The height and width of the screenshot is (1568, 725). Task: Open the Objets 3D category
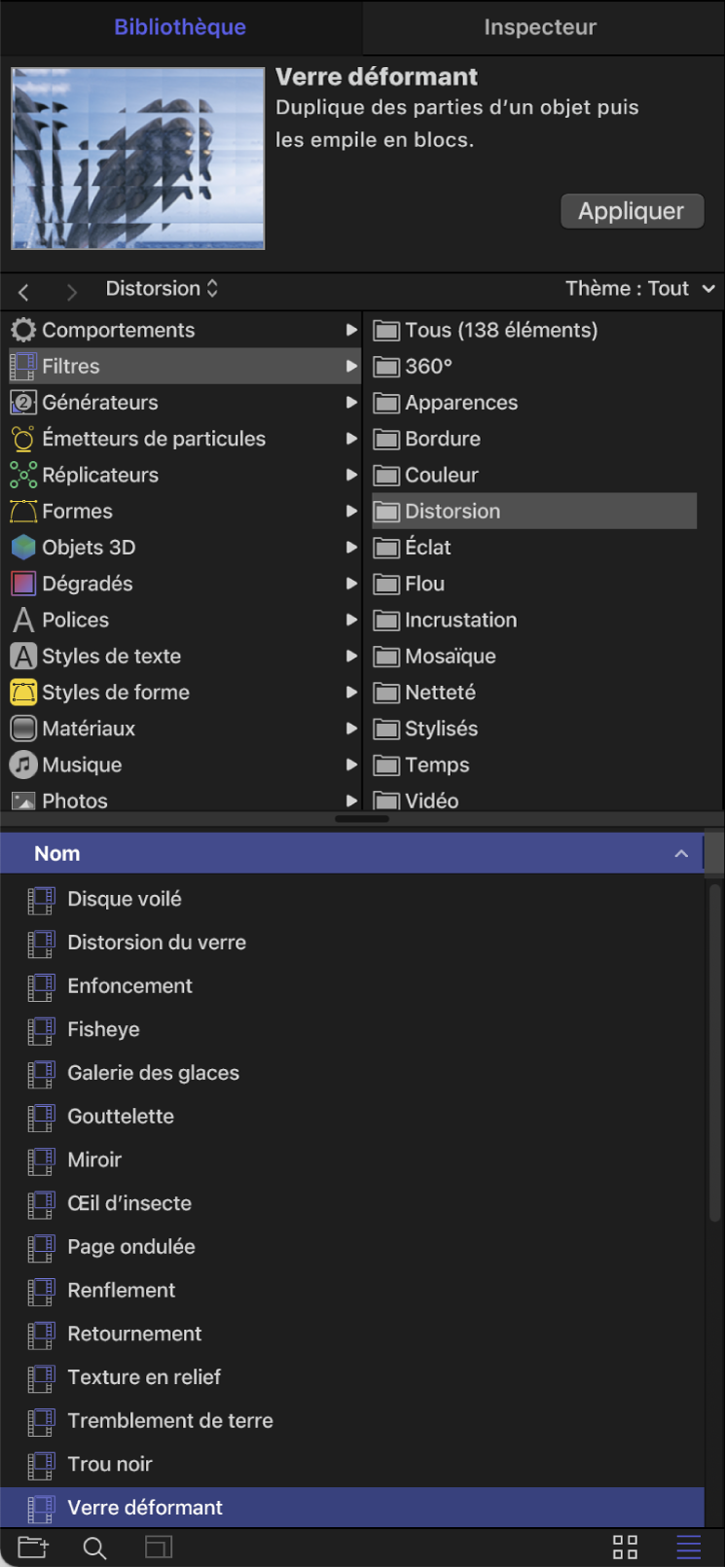89,548
